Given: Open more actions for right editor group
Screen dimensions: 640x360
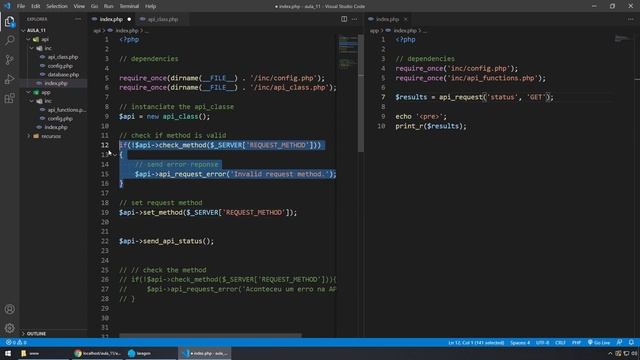Looking at the screenshot, I should (x=631, y=19).
